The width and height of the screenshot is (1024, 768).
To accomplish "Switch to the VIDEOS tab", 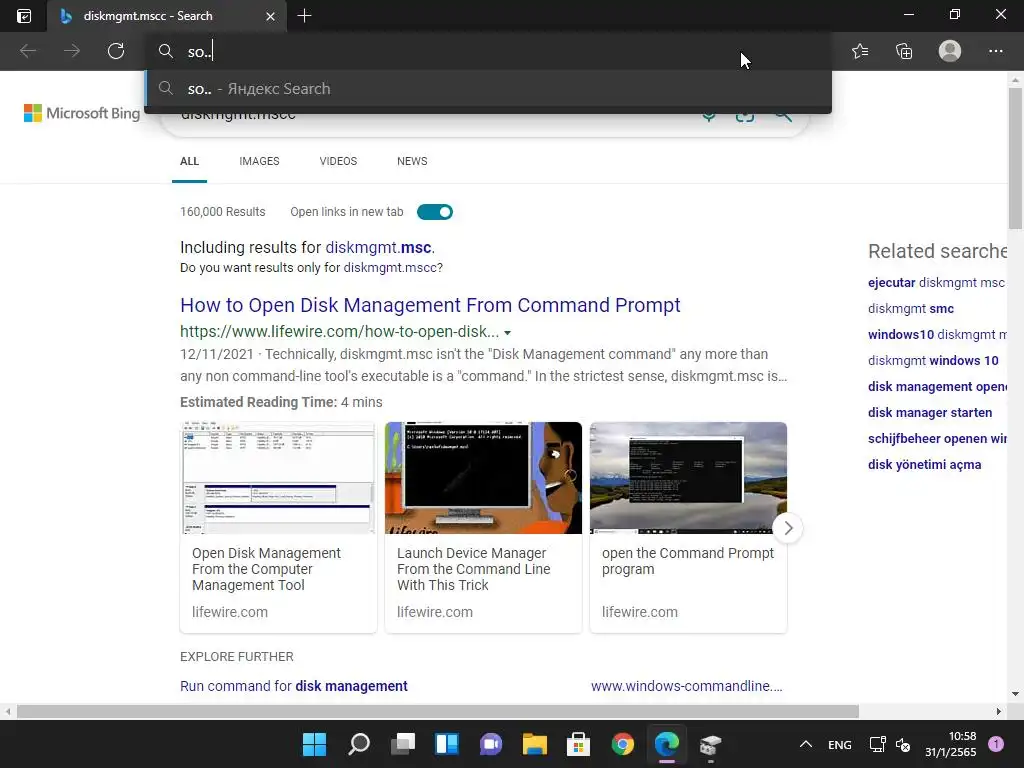I will [x=338, y=161].
